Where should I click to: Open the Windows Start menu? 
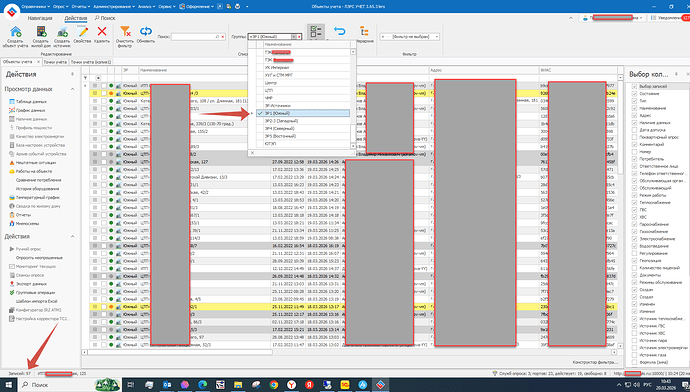[9, 385]
